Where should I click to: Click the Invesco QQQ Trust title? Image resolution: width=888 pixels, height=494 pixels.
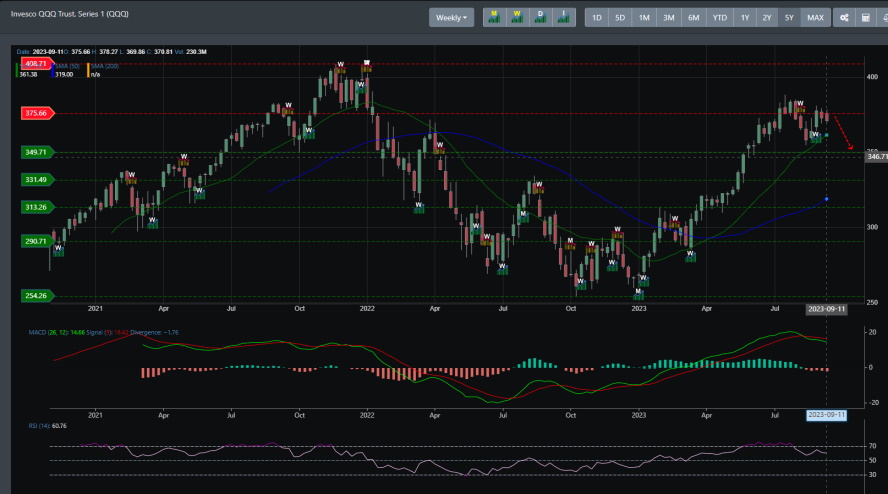70,14
